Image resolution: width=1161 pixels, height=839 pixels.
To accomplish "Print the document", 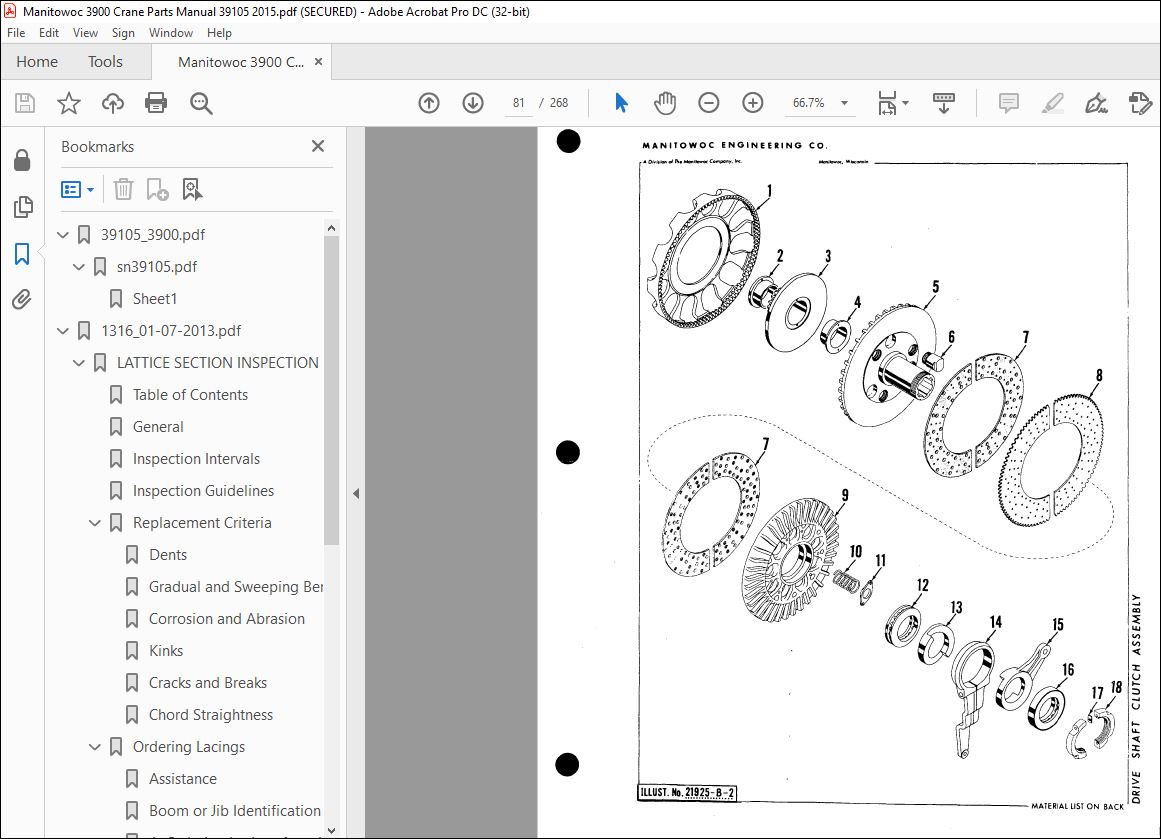I will click(156, 103).
